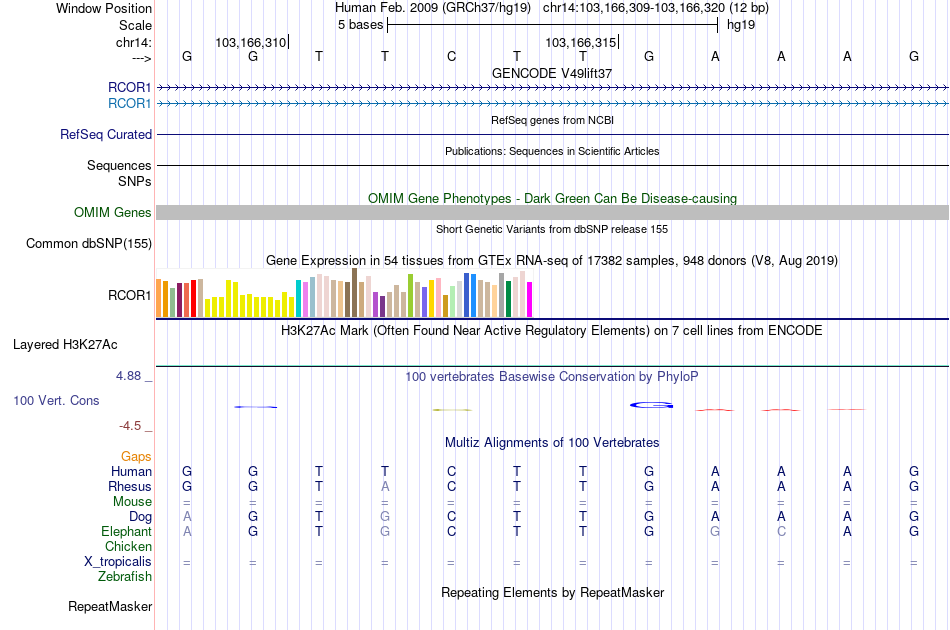This screenshot has height=630, width=950.
Task: Click the 4.88 upper conservation scale value
Action: [x=128, y=376]
